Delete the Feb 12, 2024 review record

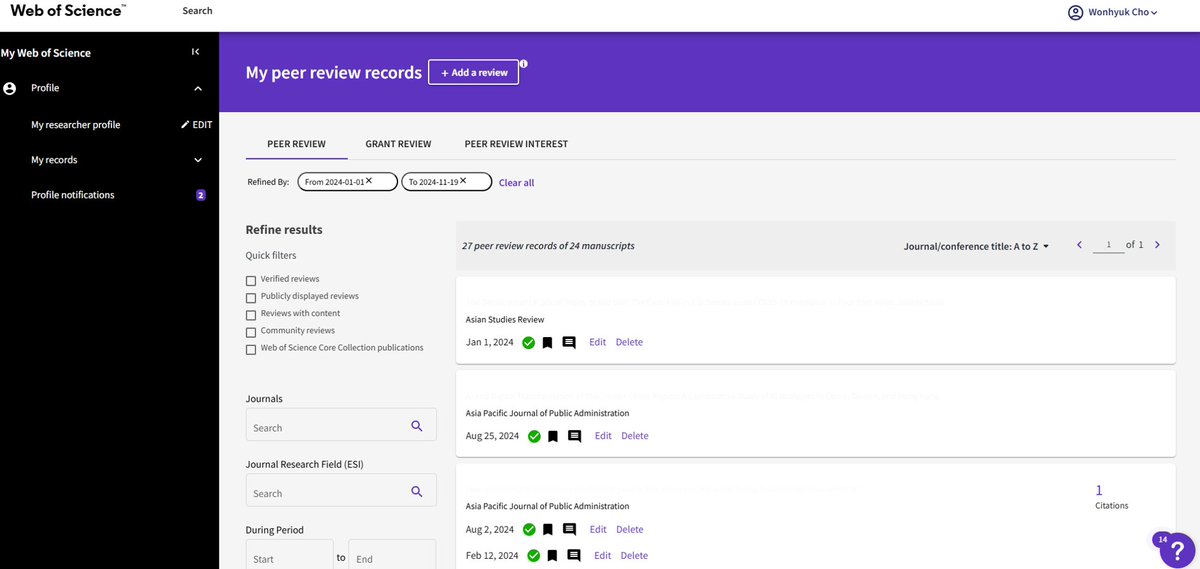pyautogui.click(x=634, y=555)
